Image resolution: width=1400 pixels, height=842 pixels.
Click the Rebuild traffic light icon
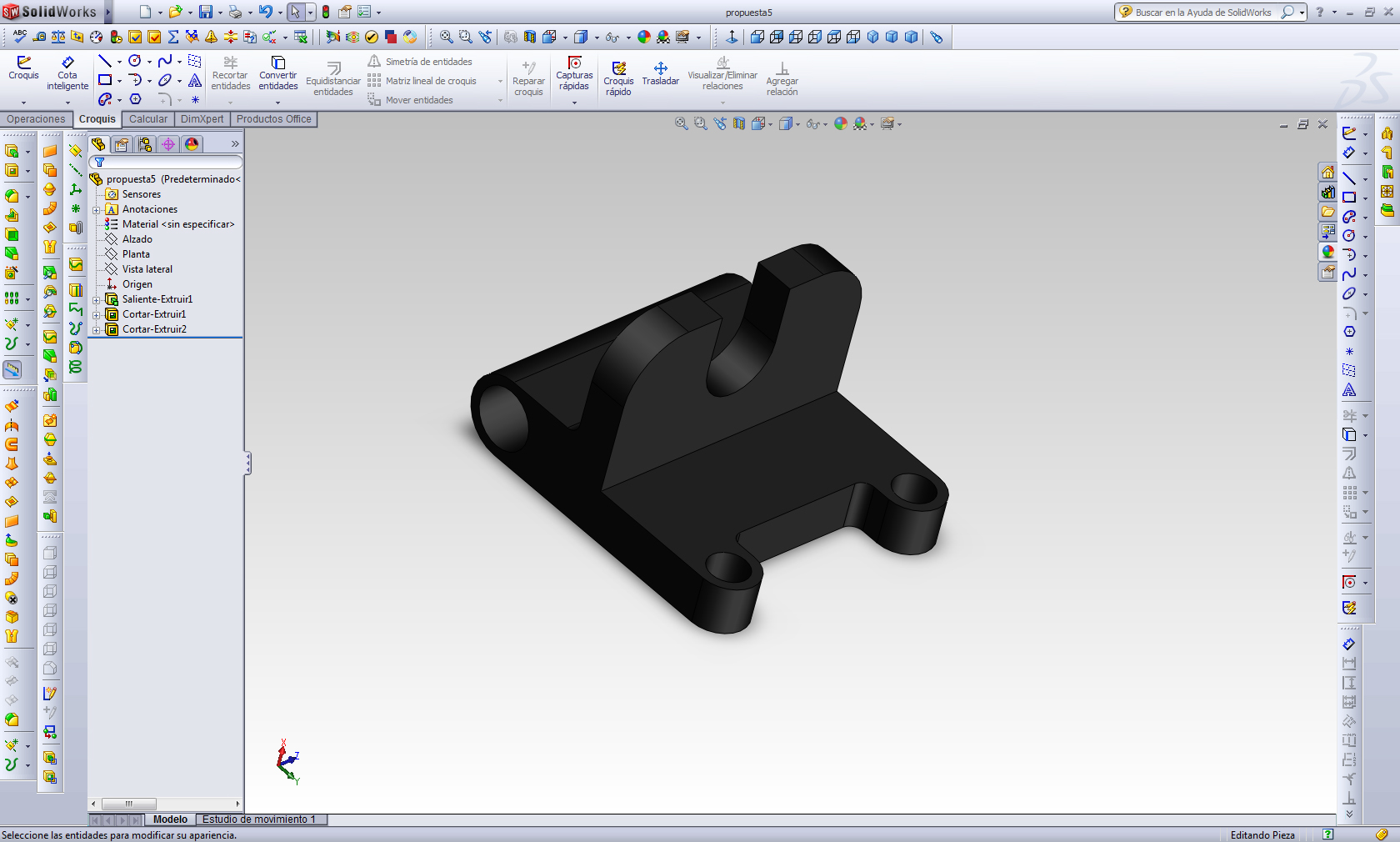[326, 12]
